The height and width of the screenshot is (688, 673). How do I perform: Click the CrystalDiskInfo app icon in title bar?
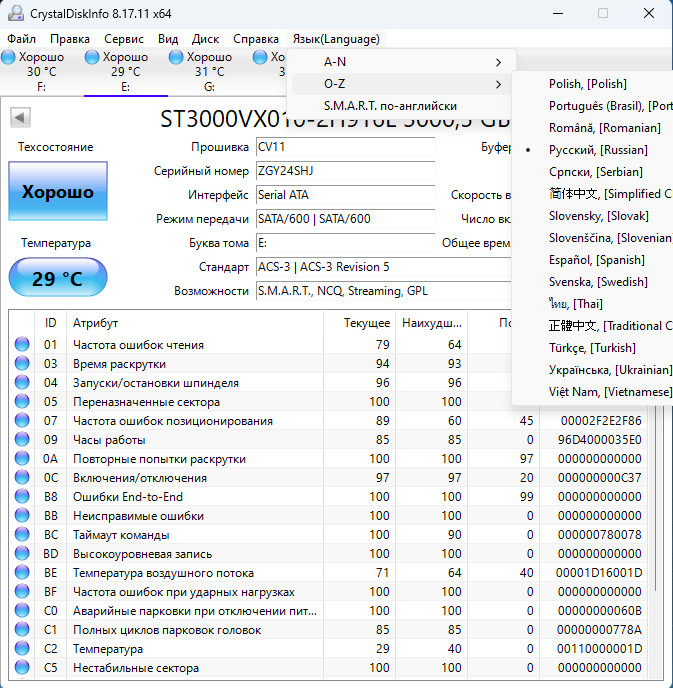(x=16, y=13)
